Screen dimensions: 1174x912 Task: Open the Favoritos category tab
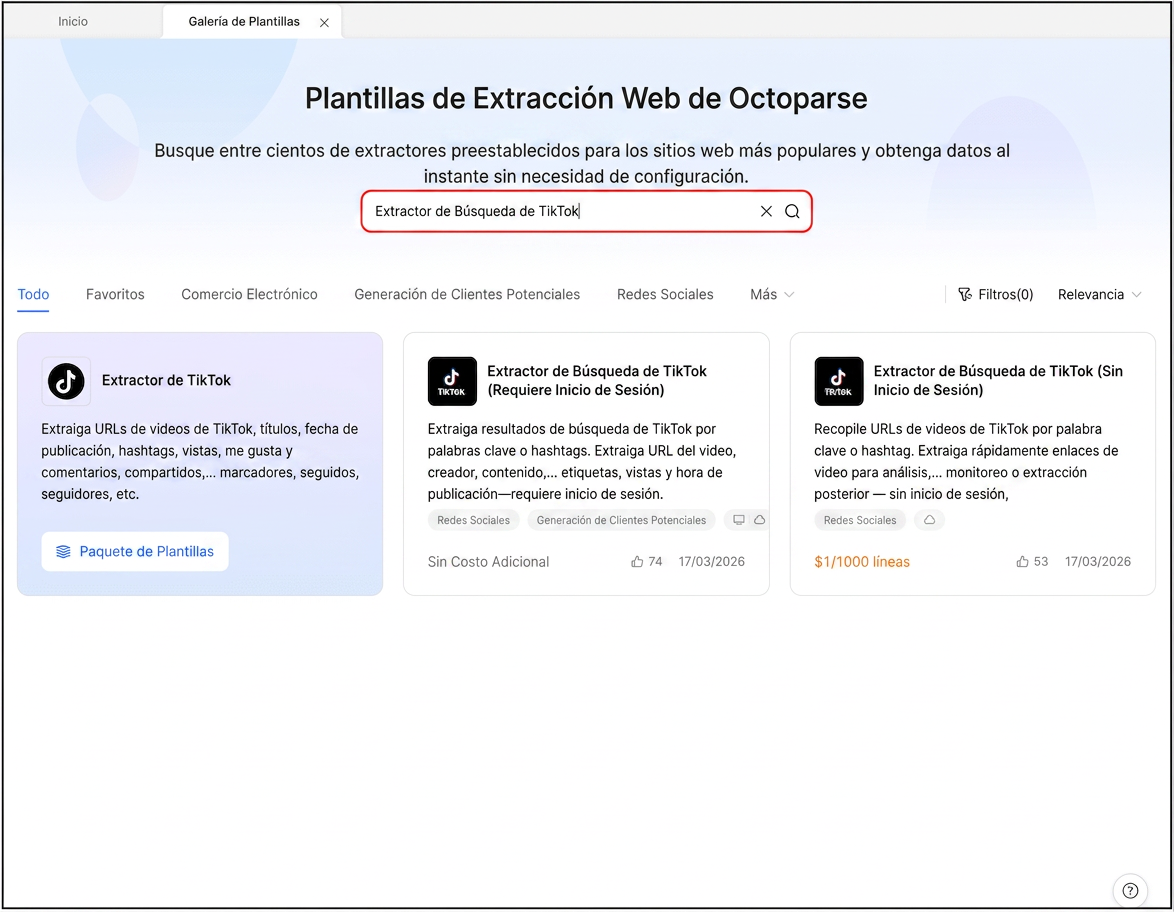pos(115,294)
